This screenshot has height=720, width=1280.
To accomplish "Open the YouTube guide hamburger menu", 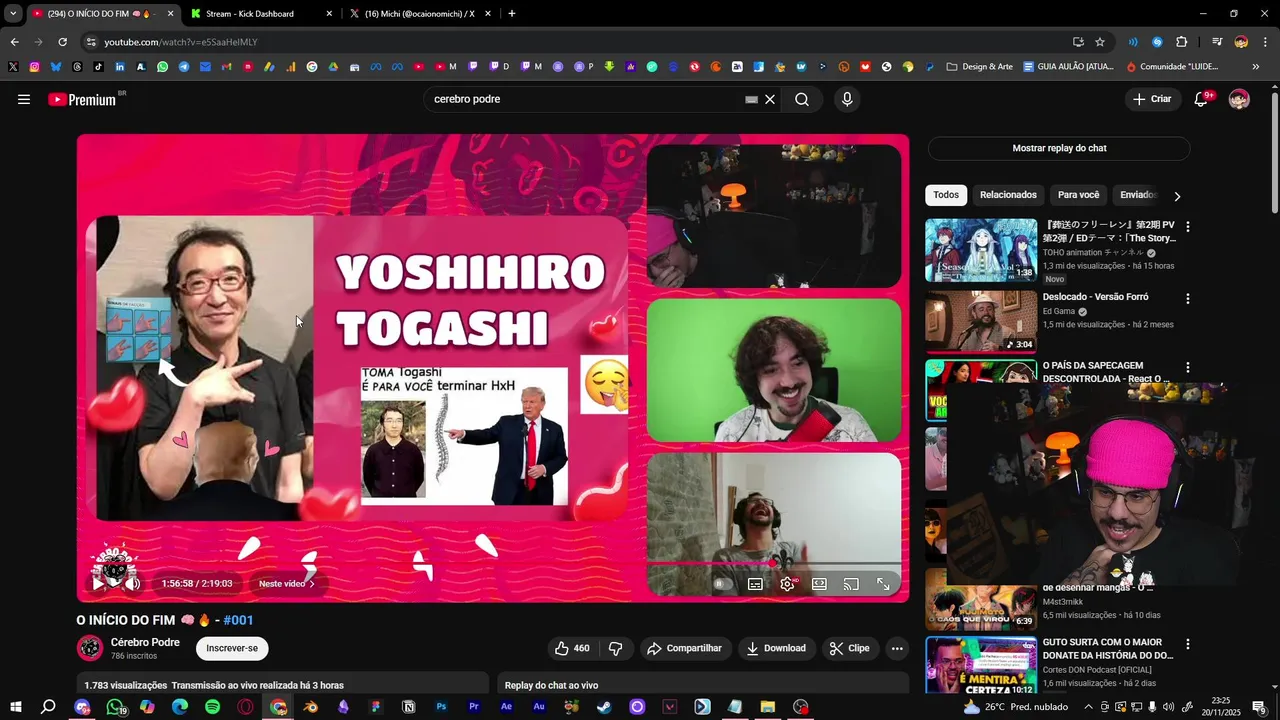I will (24, 99).
